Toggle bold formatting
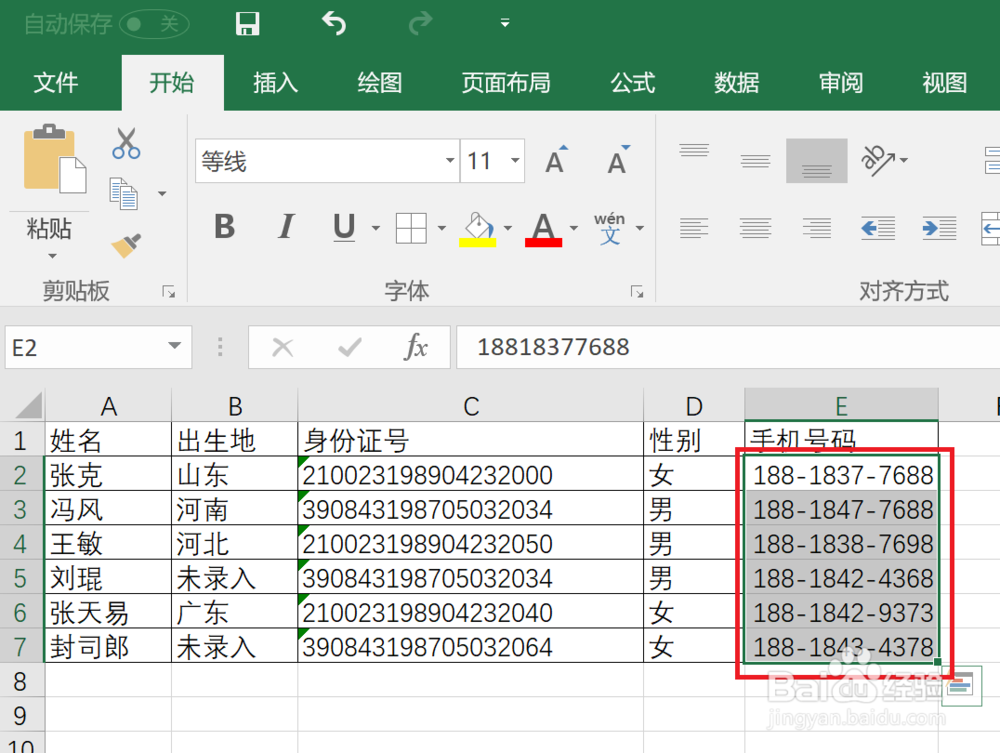The width and height of the screenshot is (1000, 753). click(x=224, y=227)
